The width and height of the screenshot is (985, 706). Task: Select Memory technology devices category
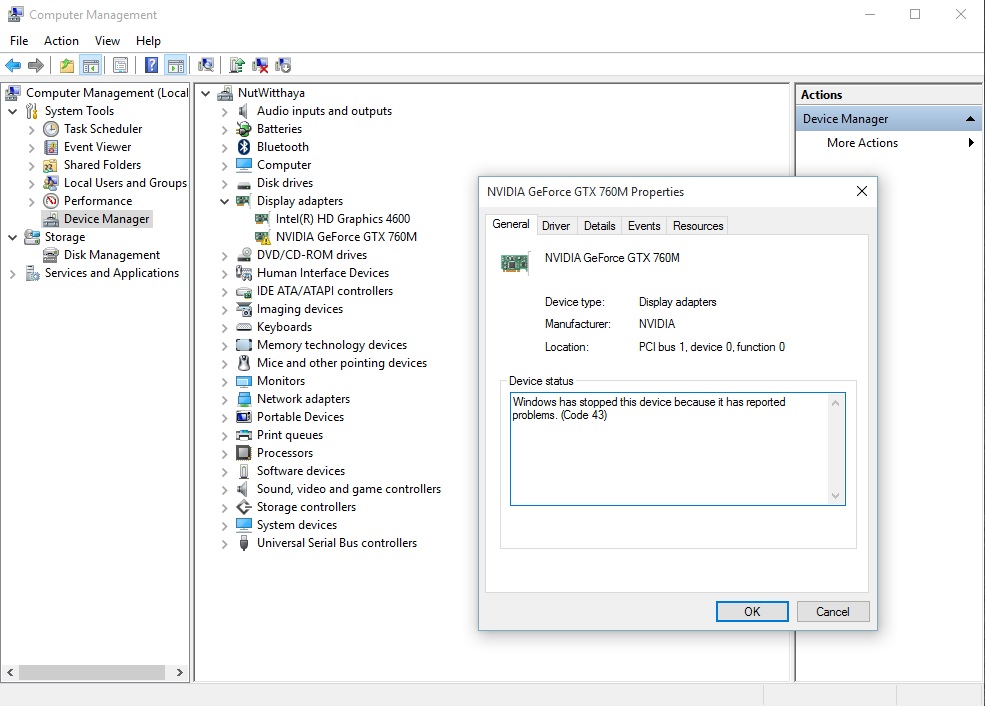332,345
